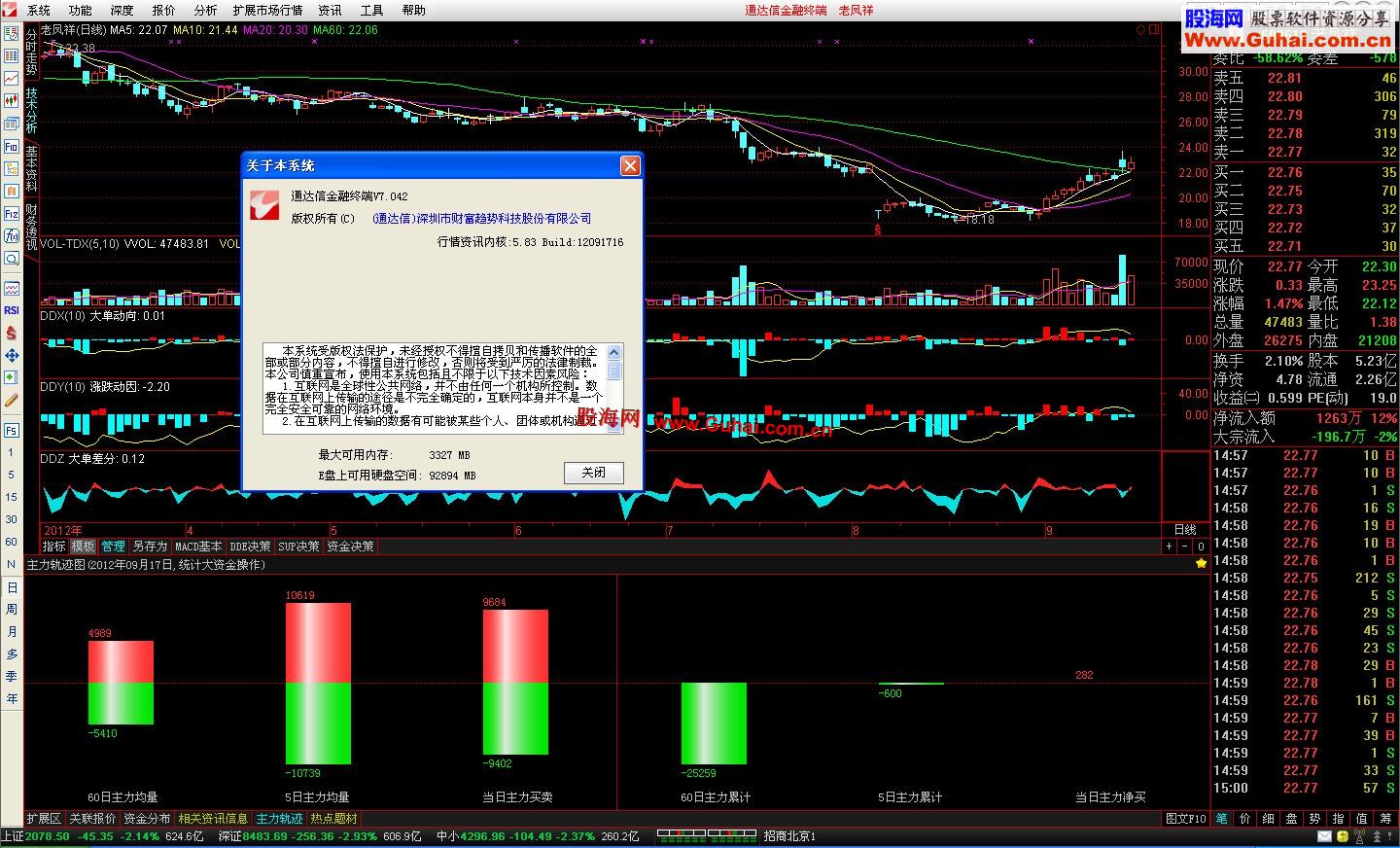This screenshot has width=1400, height=848.
Task: Switch to 5-minute period
Action: click(x=12, y=475)
